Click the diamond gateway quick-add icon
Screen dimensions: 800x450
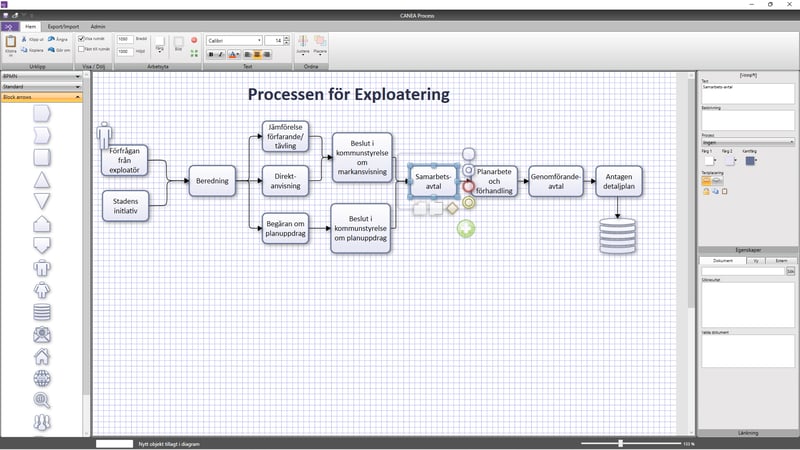coord(452,208)
